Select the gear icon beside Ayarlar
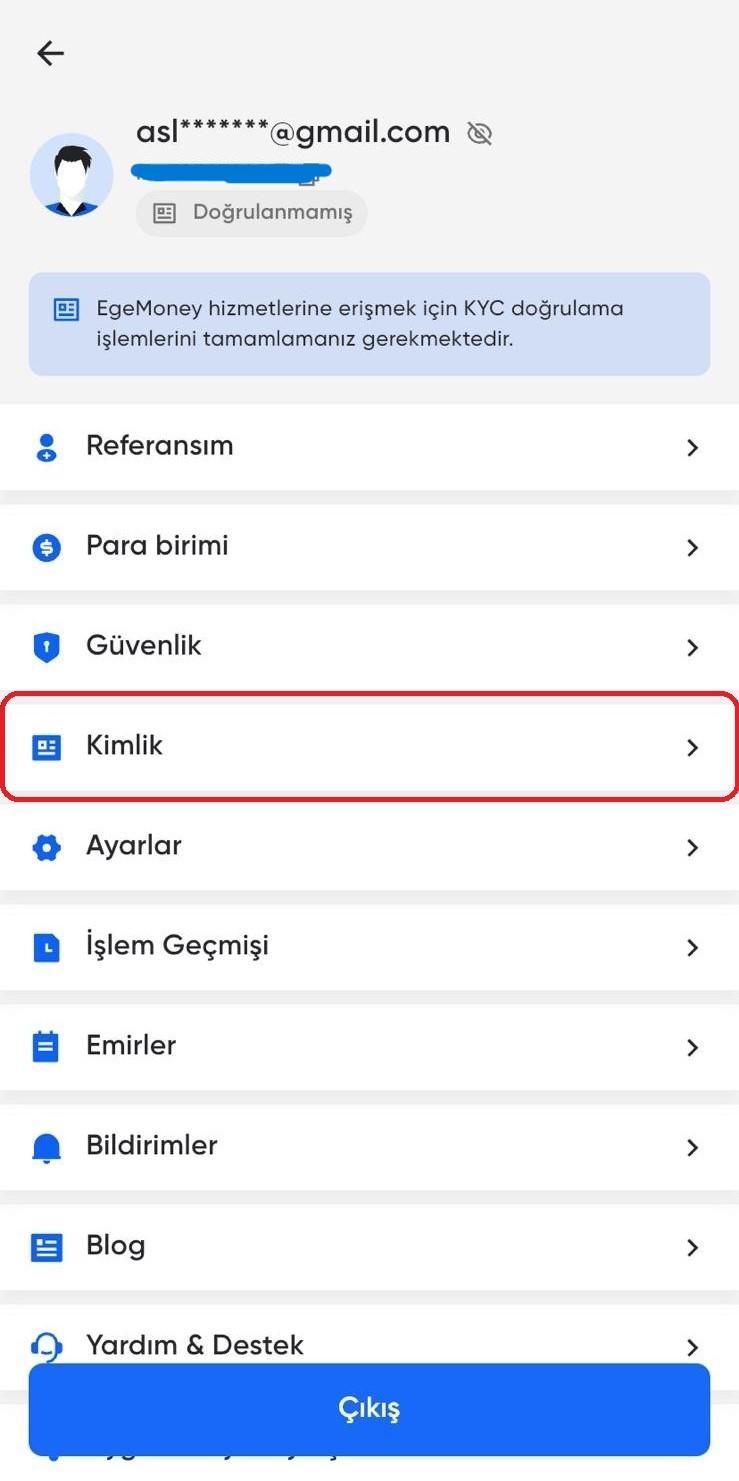This screenshot has height=1481, width=739. pos(46,847)
